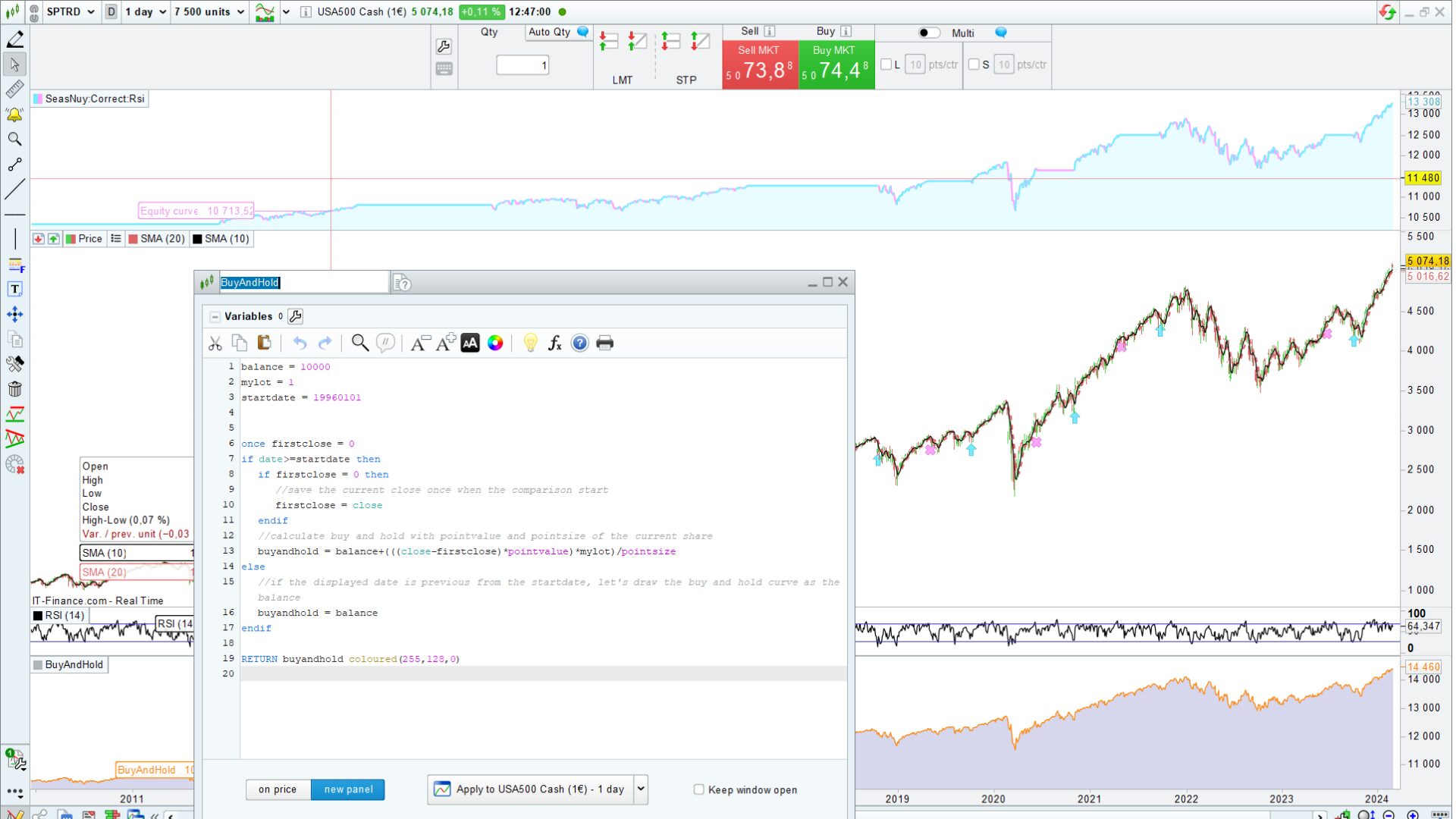Click the undo arrow in editor toolbar
This screenshot has width=1456, height=819.
pyautogui.click(x=300, y=344)
